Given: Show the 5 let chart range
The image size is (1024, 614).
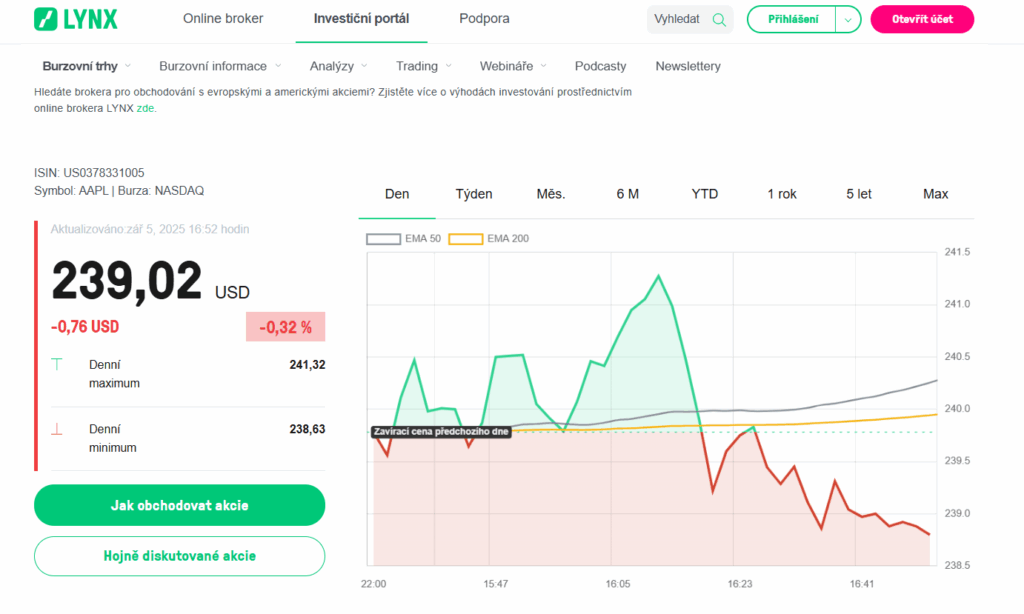Looking at the screenshot, I should (858, 194).
